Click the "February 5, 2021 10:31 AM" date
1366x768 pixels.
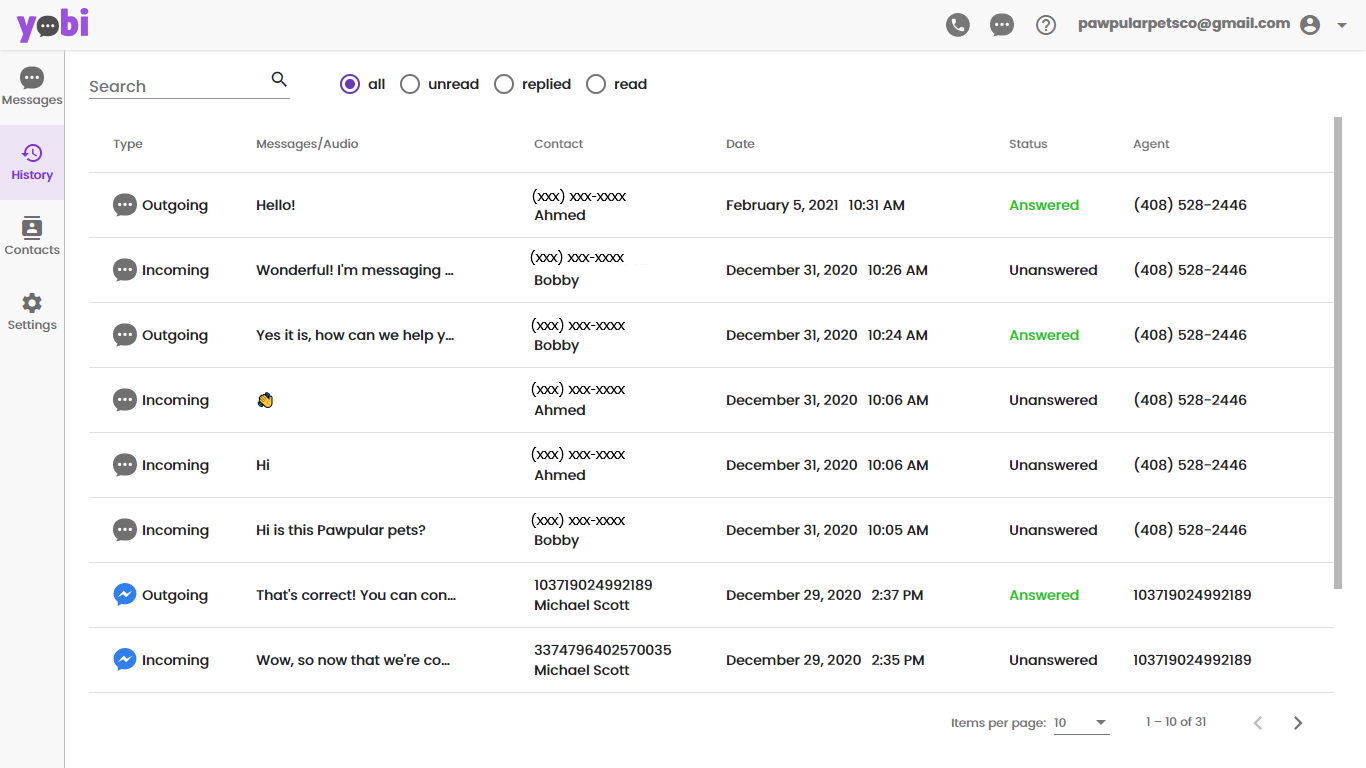[x=815, y=205]
